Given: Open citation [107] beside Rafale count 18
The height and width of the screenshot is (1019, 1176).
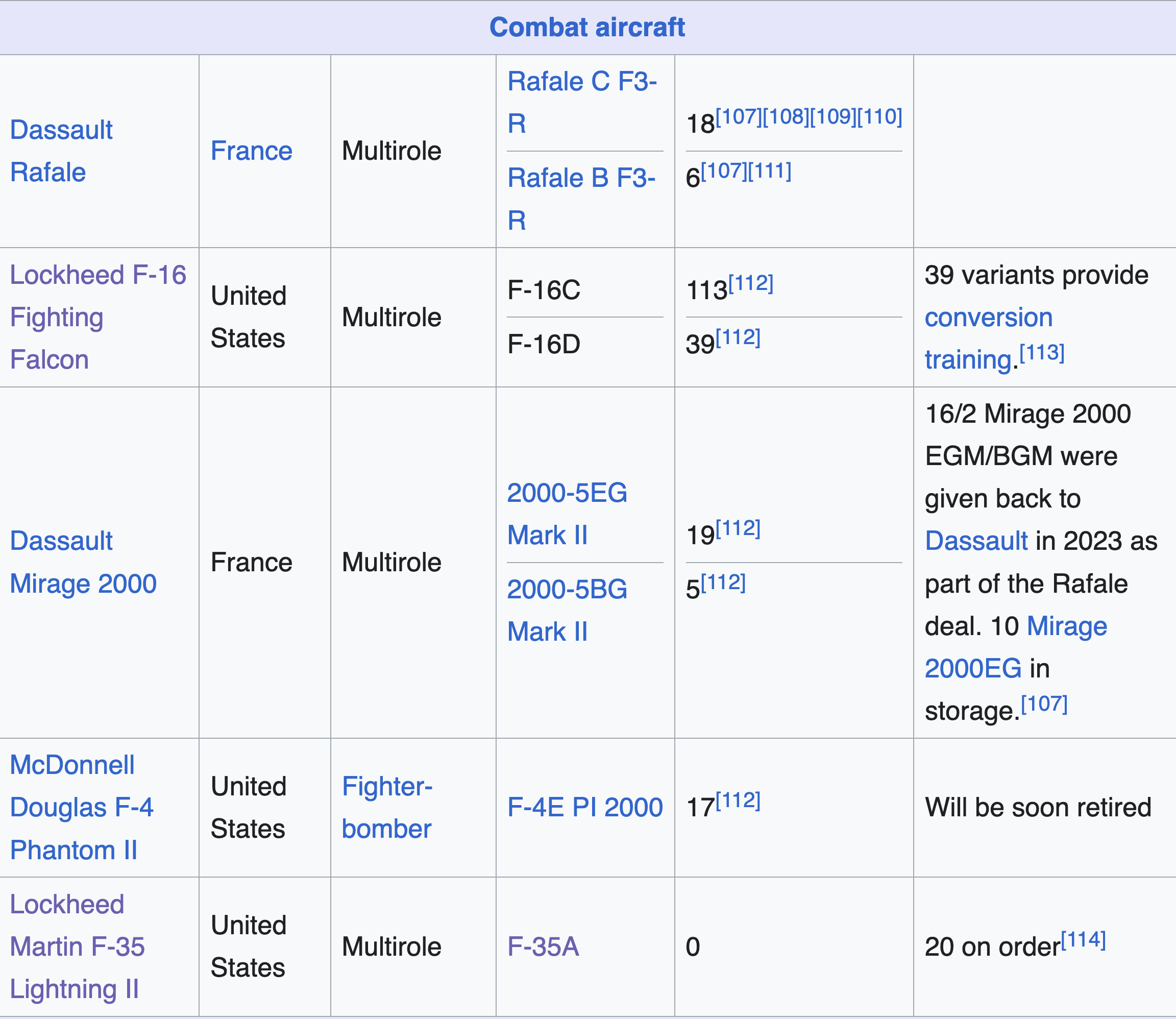Looking at the screenshot, I should click(x=739, y=116).
